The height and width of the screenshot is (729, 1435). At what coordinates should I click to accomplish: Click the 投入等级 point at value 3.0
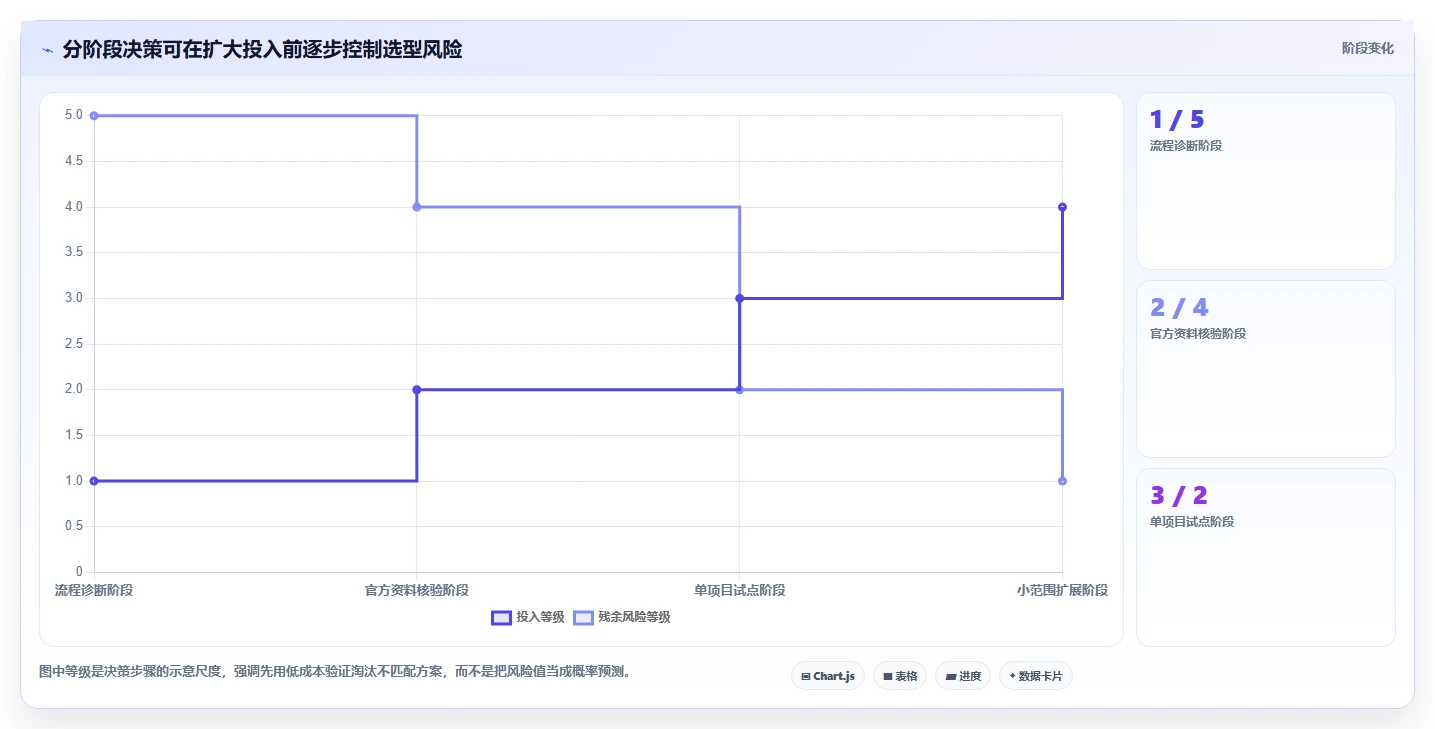(739, 298)
